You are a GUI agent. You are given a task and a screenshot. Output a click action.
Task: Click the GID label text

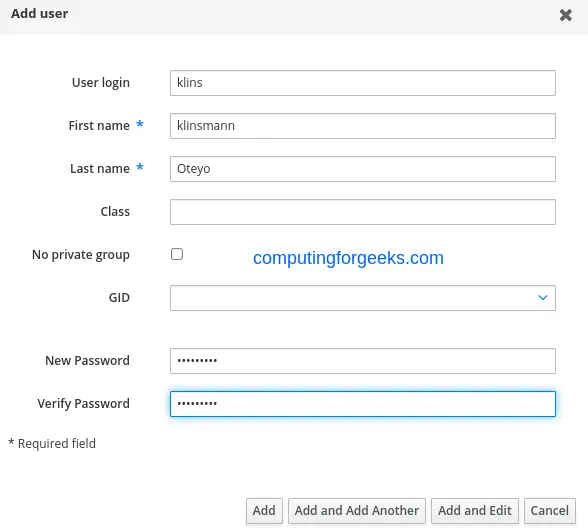click(119, 298)
